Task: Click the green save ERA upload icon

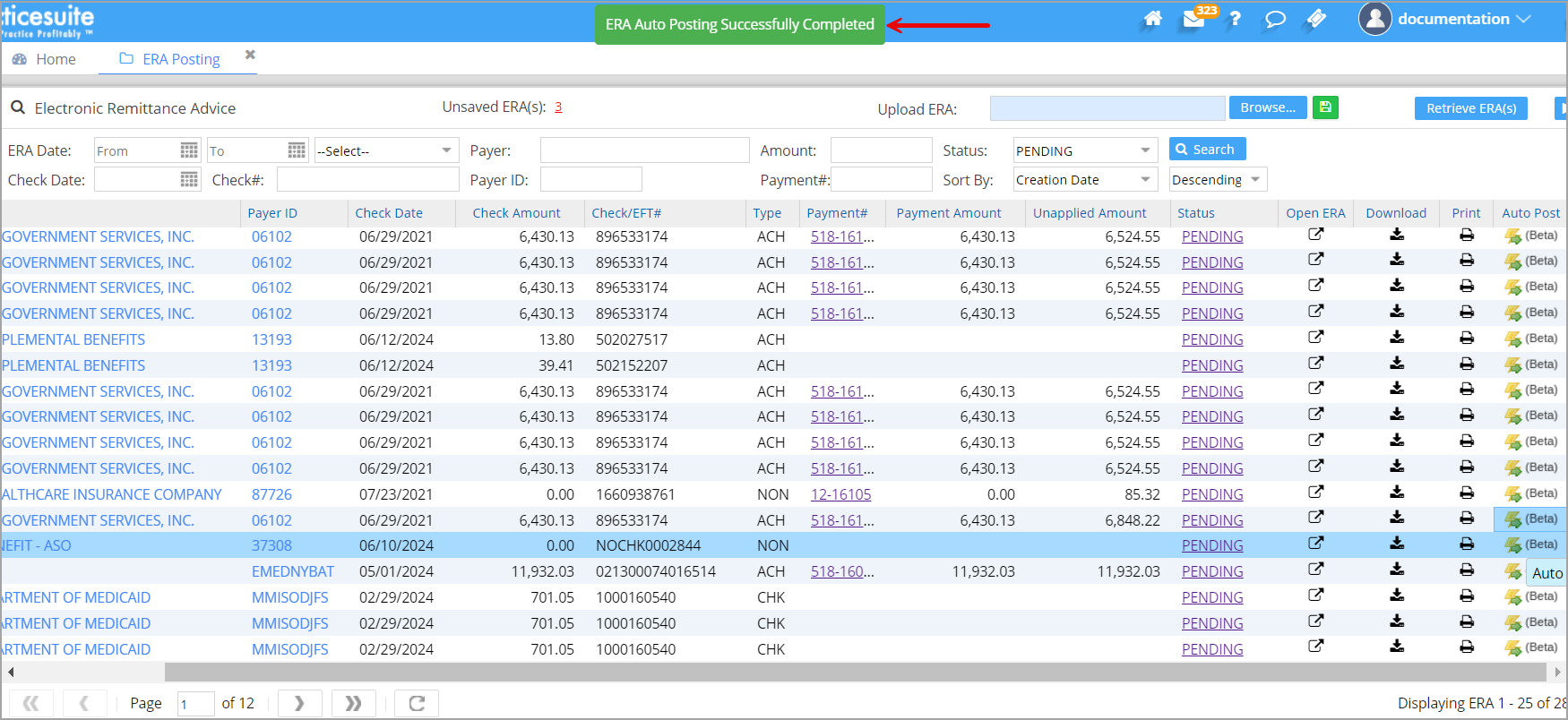Action: [1325, 107]
